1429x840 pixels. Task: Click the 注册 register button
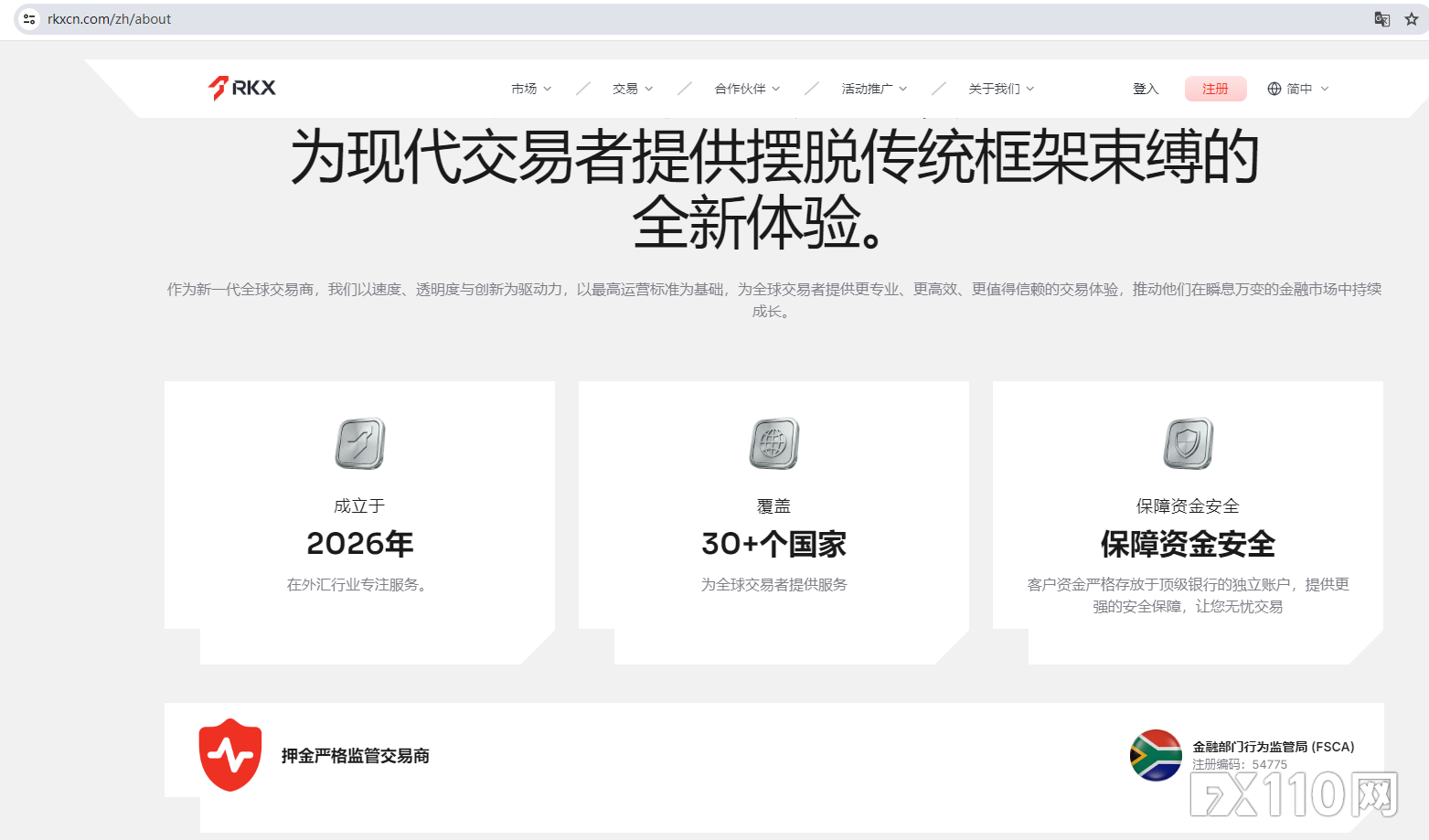coord(1215,89)
